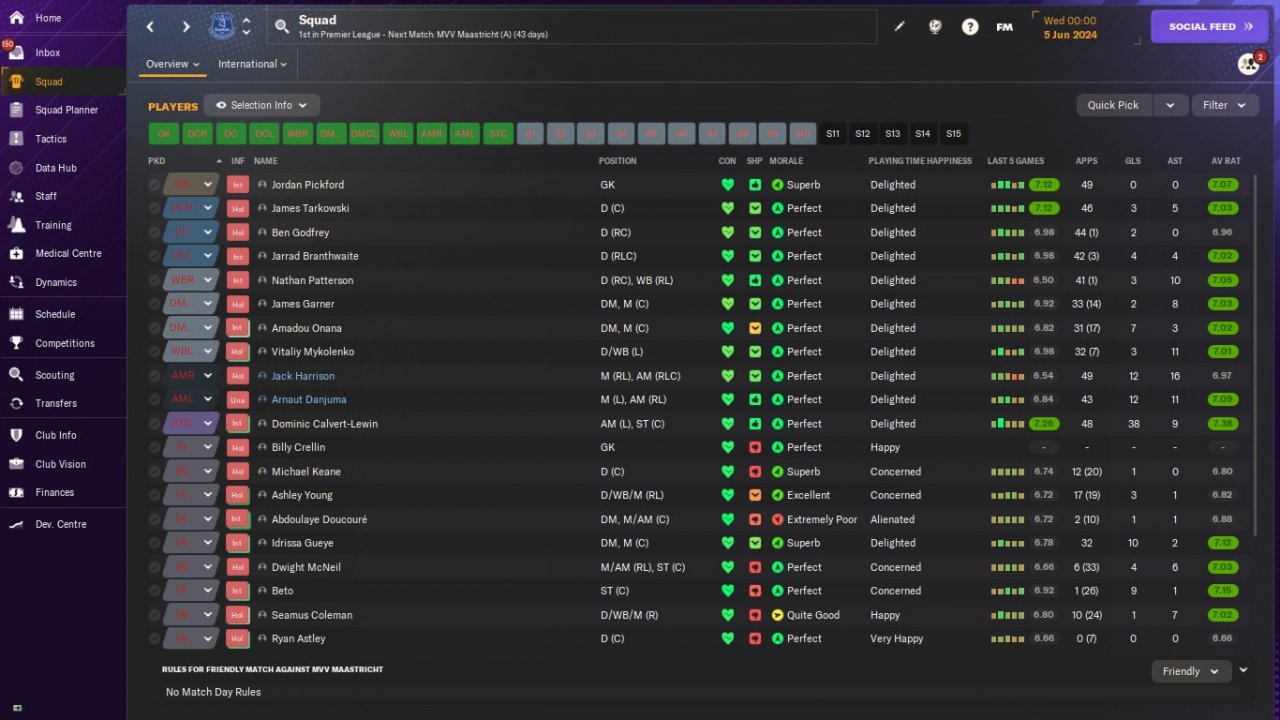Select the GK position pill

[x=164, y=134]
